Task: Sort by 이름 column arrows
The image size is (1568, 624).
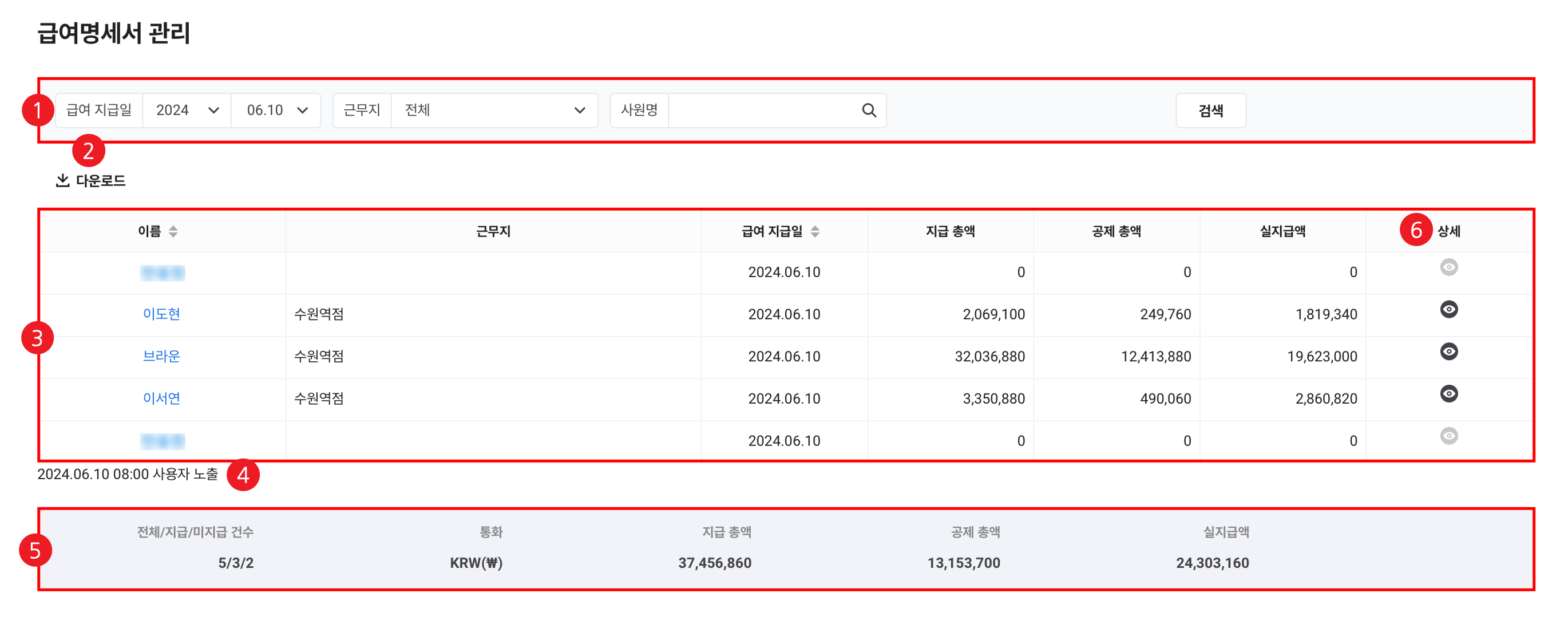Action: pos(173,231)
